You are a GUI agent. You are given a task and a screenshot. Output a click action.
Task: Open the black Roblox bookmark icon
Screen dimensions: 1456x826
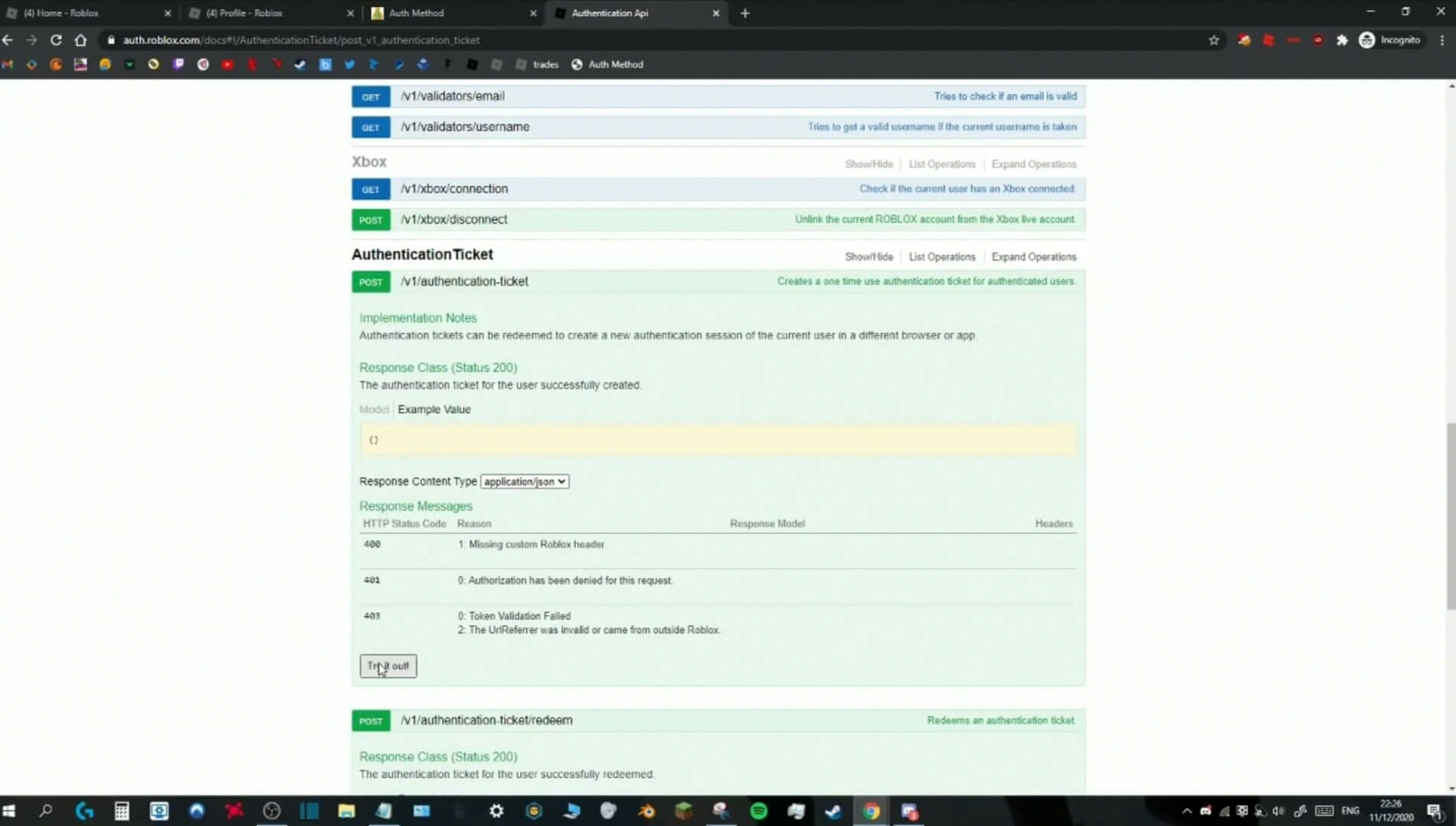tap(472, 65)
